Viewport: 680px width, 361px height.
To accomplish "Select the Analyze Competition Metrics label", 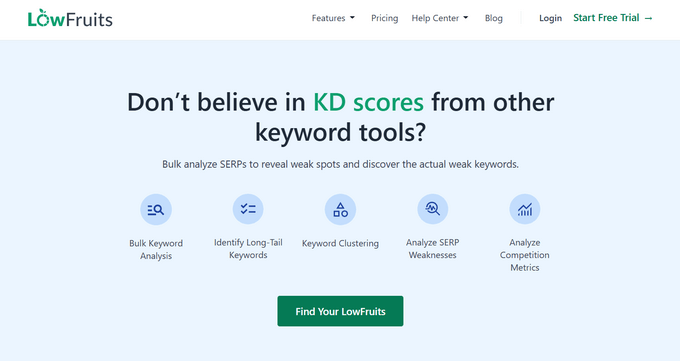I will point(525,255).
